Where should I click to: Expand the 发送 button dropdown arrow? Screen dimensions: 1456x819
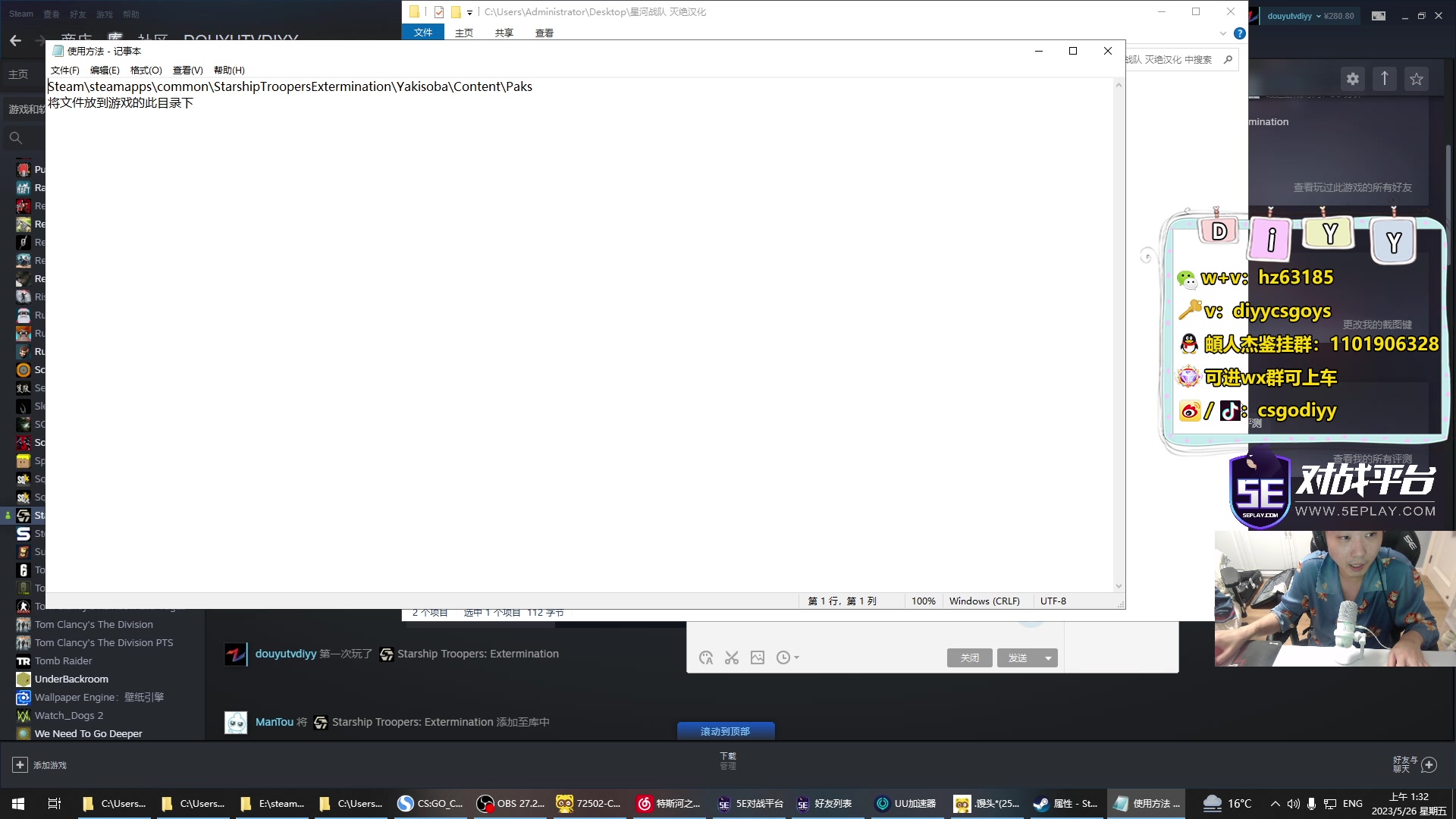pos(1049,658)
